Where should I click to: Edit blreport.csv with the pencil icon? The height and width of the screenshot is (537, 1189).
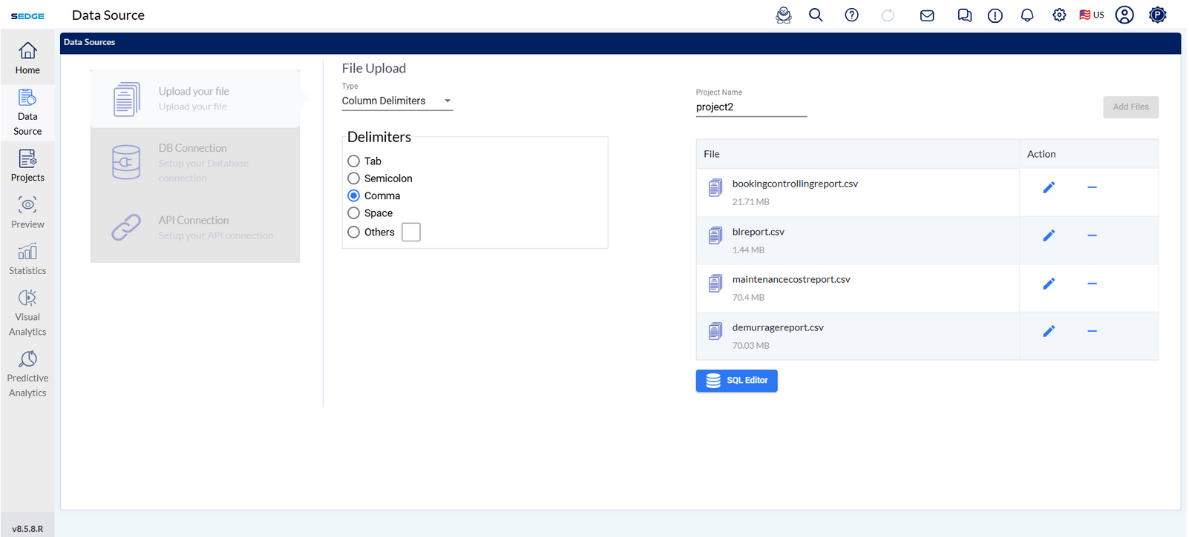1048,236
